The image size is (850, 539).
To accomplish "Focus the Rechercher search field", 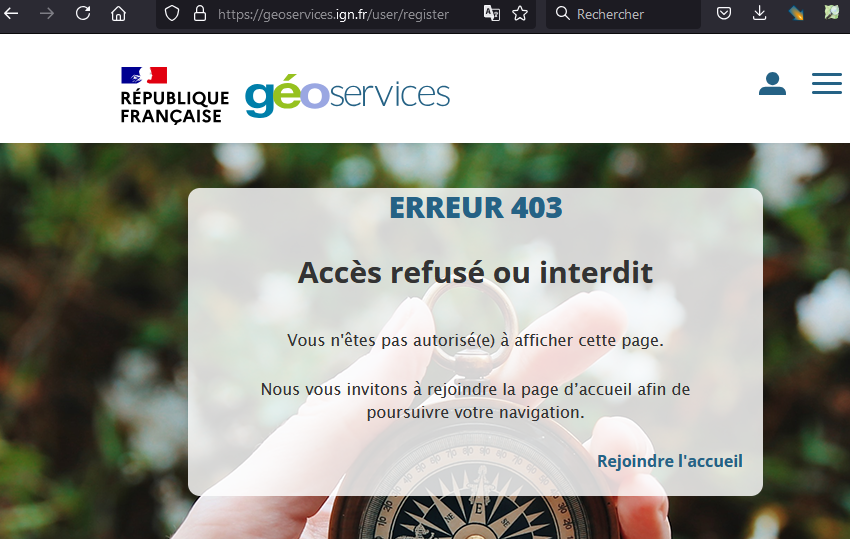I will click(623, 14).
